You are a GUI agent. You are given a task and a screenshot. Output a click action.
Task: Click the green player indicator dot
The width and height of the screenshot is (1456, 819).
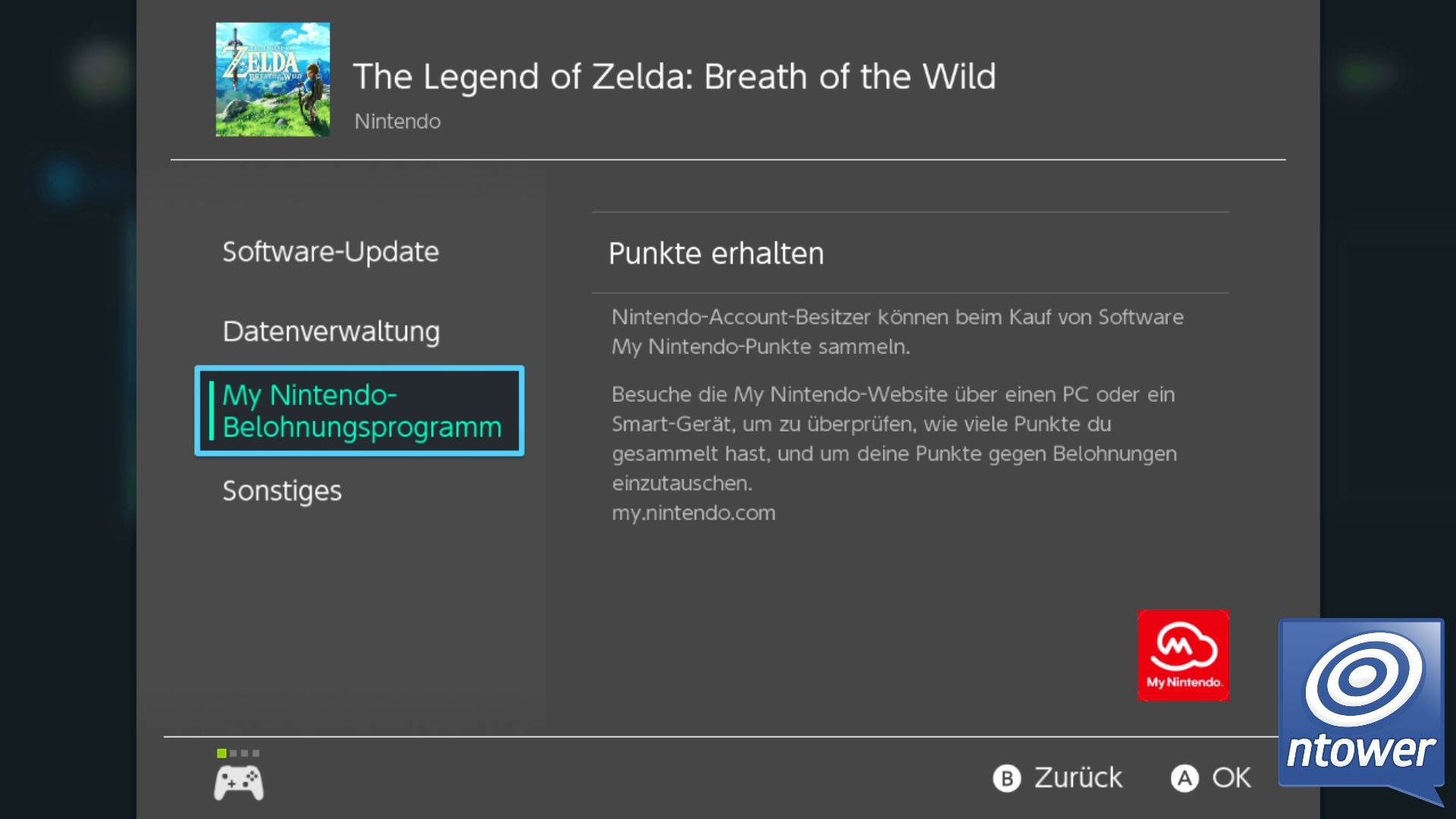(221, 753)
